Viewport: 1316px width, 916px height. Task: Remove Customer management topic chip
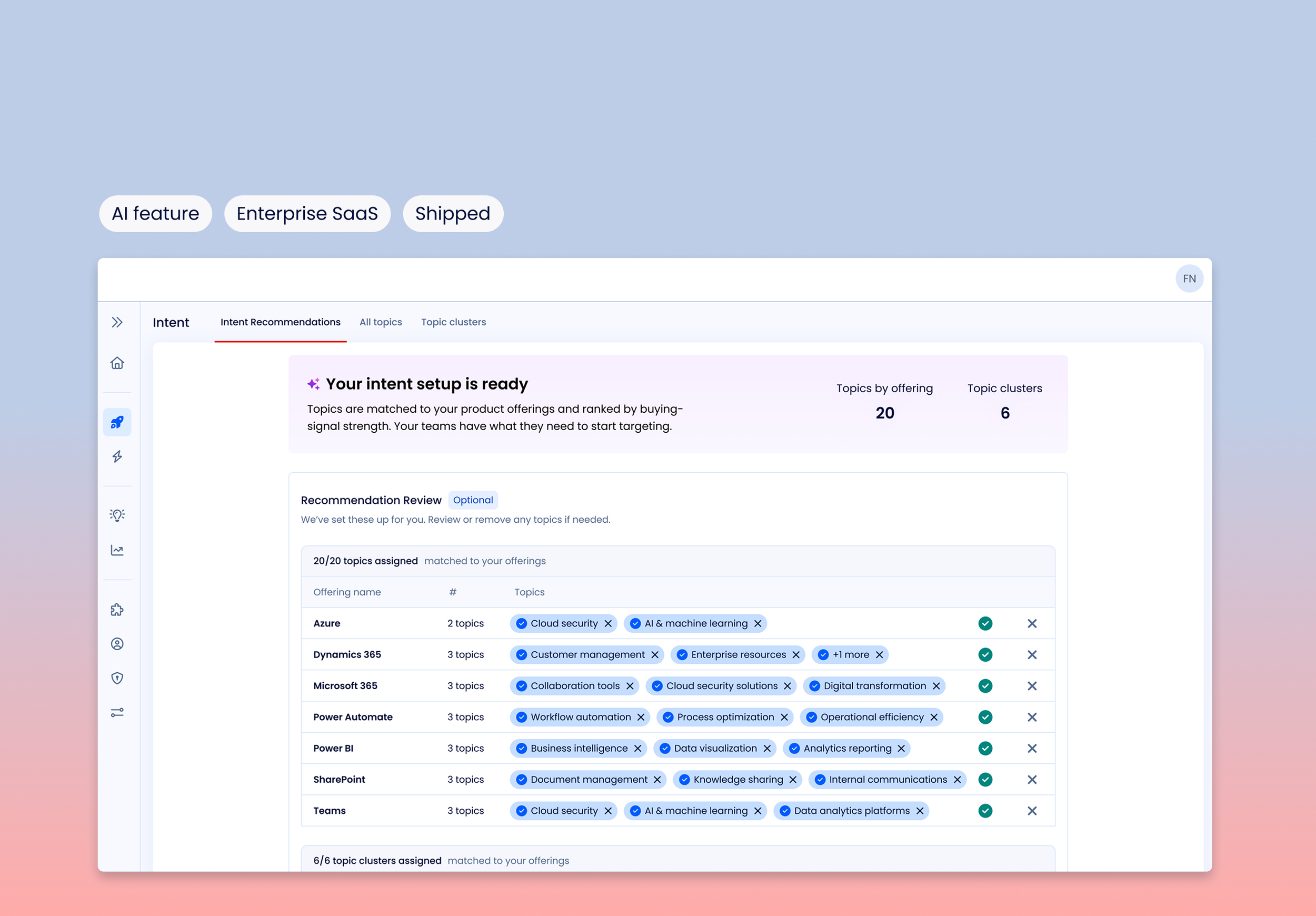click(x=654, y=654)
